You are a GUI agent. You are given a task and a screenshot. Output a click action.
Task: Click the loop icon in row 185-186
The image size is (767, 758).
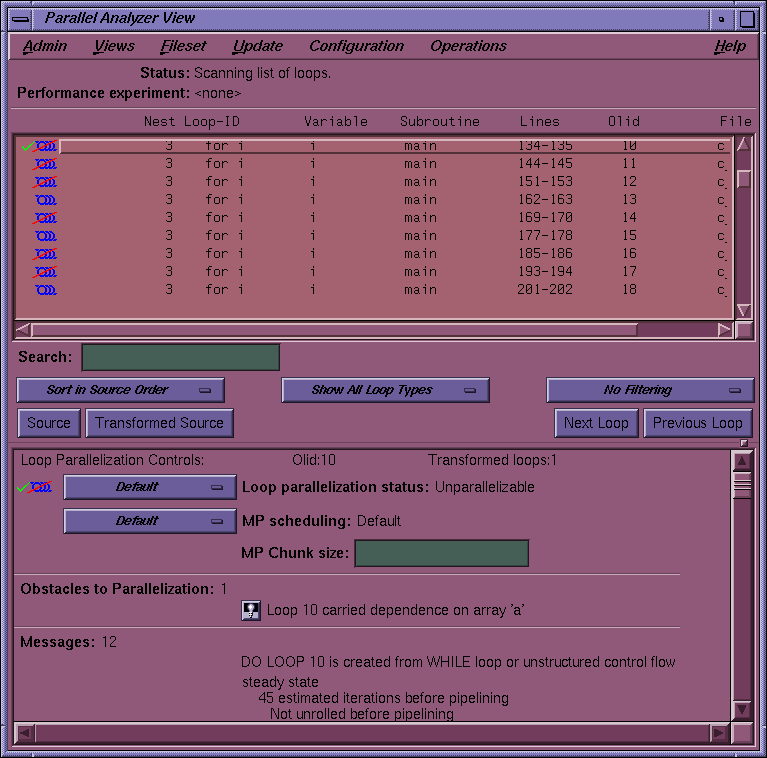click(45, 254)
